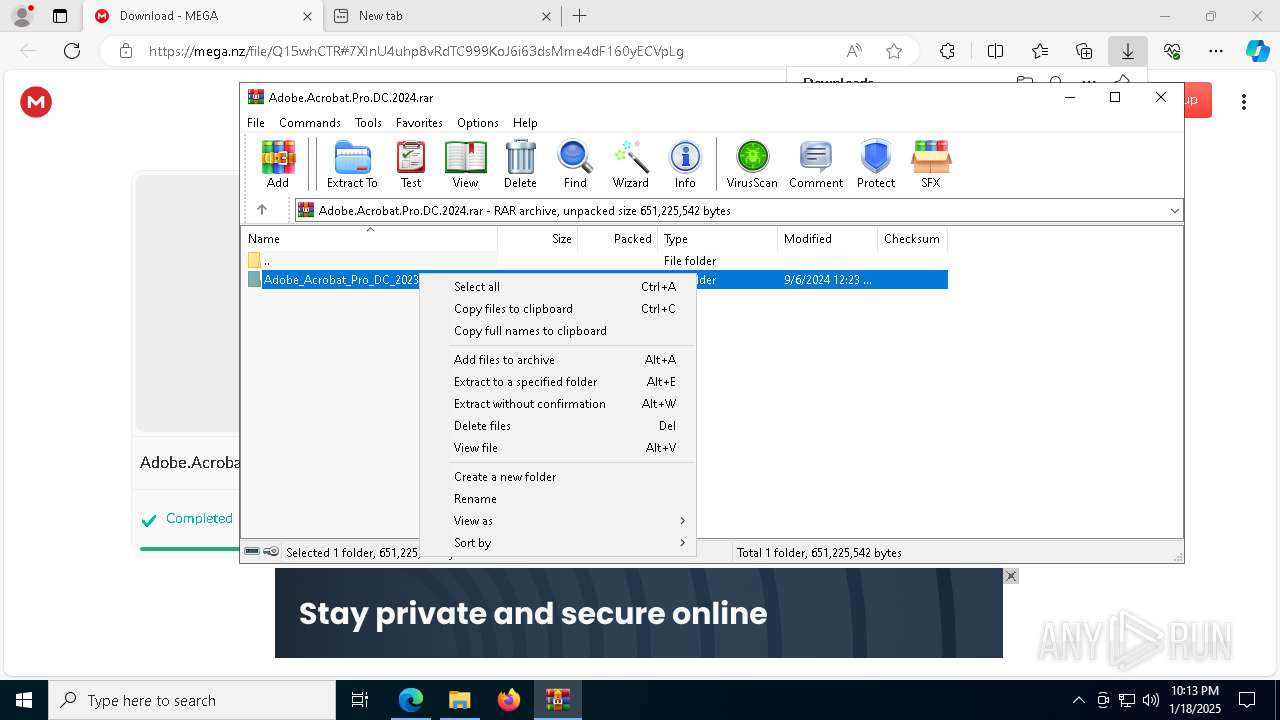
Task: Select the Adobe_Acrobat_Pro_DC_2023 folder
Action: (x=340, y=280)
